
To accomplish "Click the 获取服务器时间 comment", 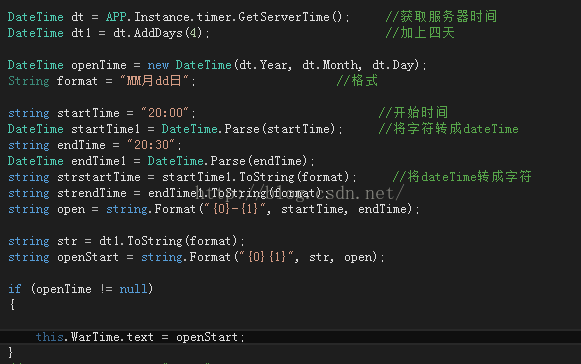I will (x=441, y=17).
